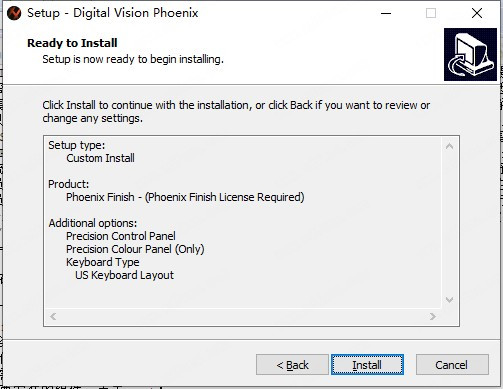The image size is (503, 389).
Task: Click the Keyboard Type line
Action: [x=103, y=262]
